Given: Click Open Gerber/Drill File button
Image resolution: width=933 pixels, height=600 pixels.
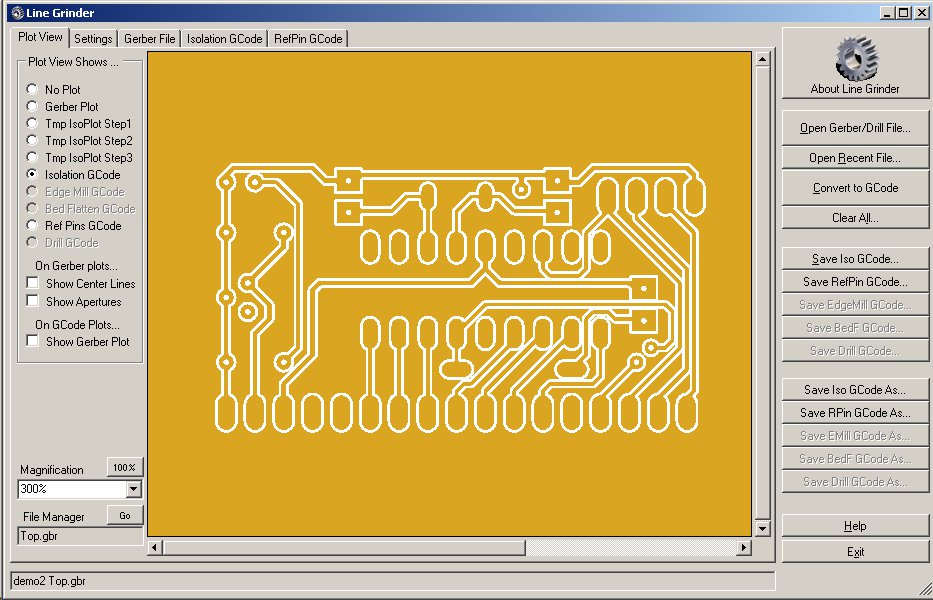Looking at the screenshot, I should click(x=855, y=128).
